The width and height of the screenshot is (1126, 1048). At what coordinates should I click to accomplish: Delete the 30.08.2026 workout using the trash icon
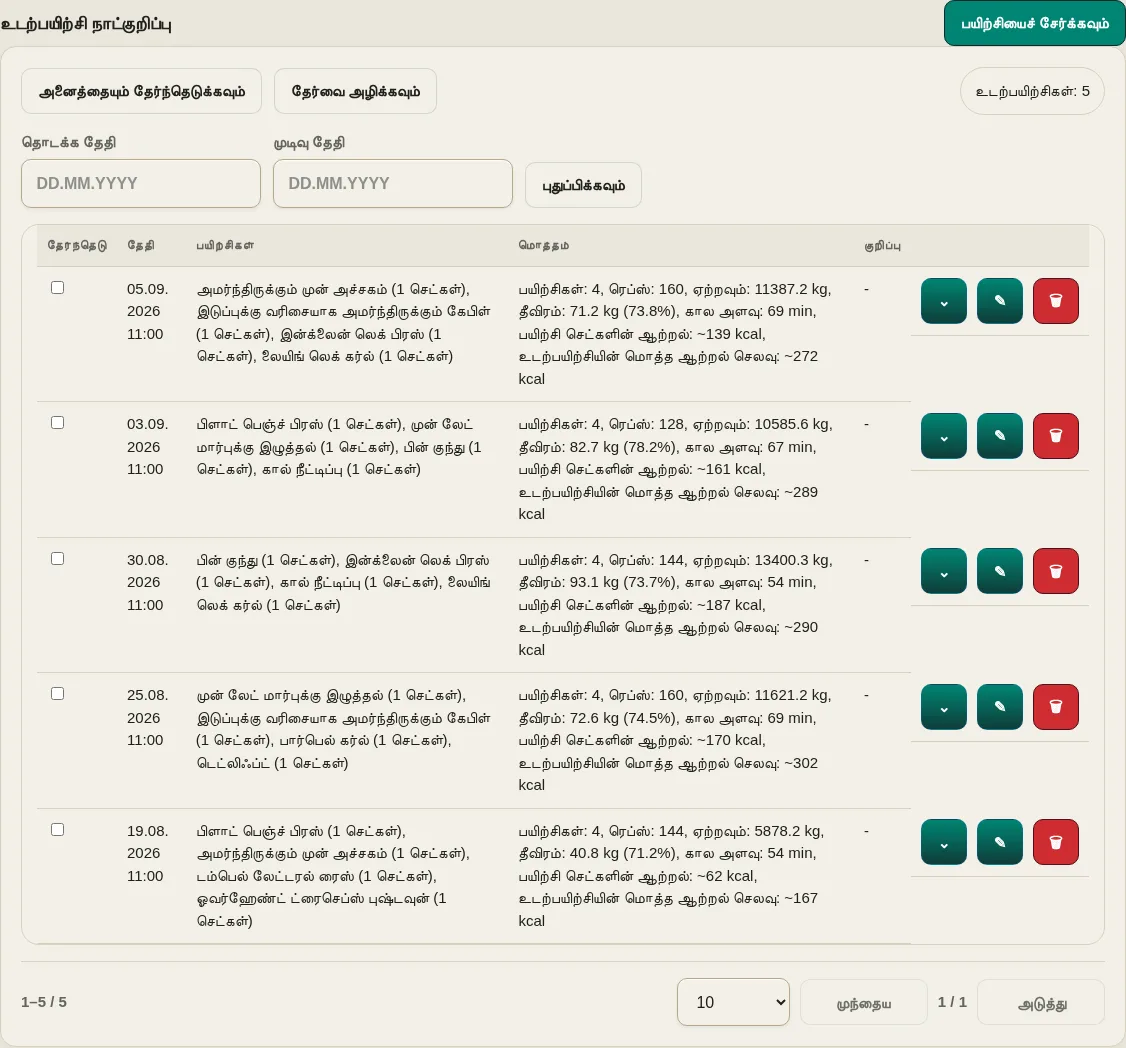point(1056,571)
